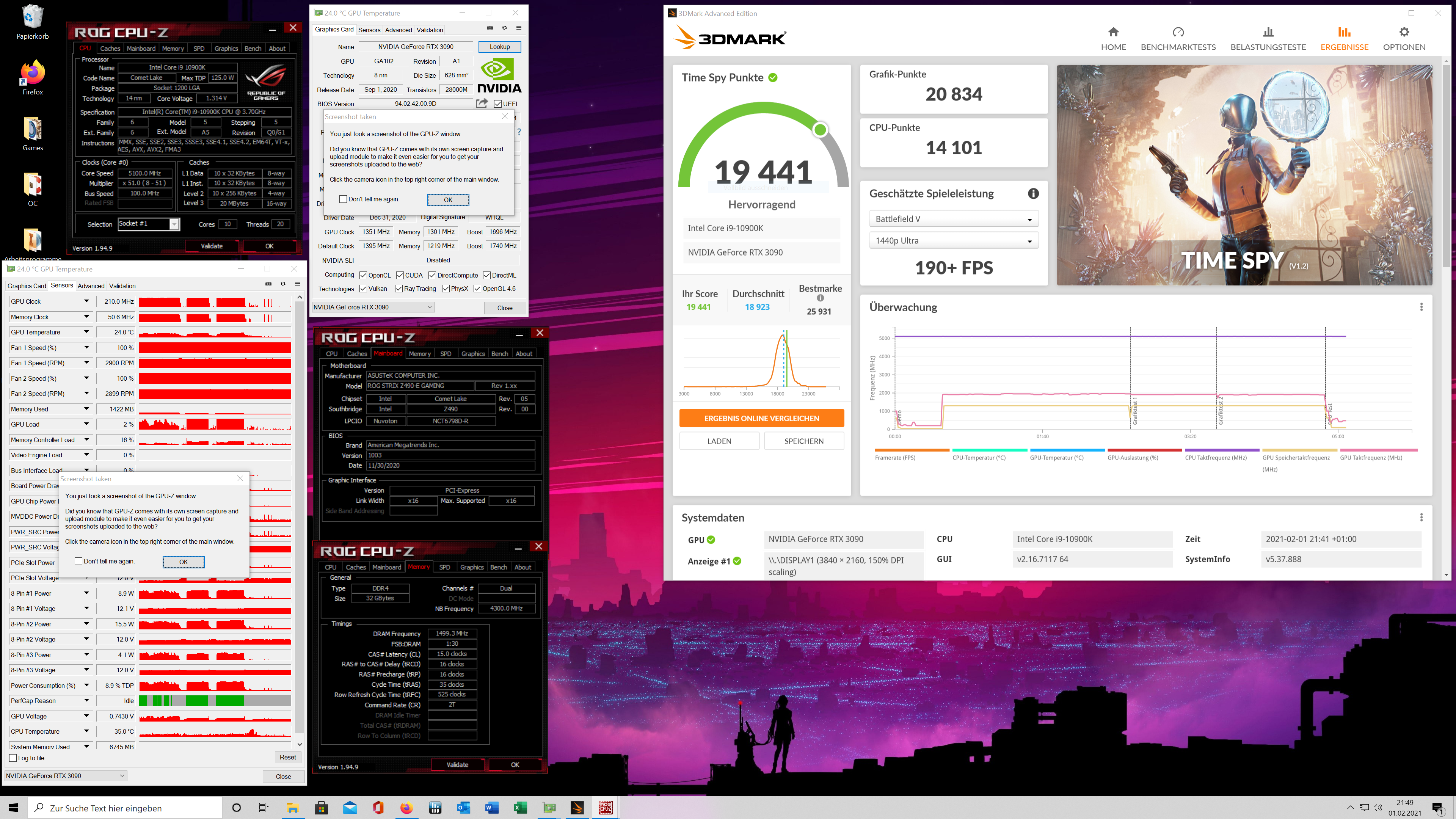This screenshot has height=819, width=1456.
Task: Open GPU selector dropdown in GPU-Z Graphics Card window
Action: pos(373,307)
